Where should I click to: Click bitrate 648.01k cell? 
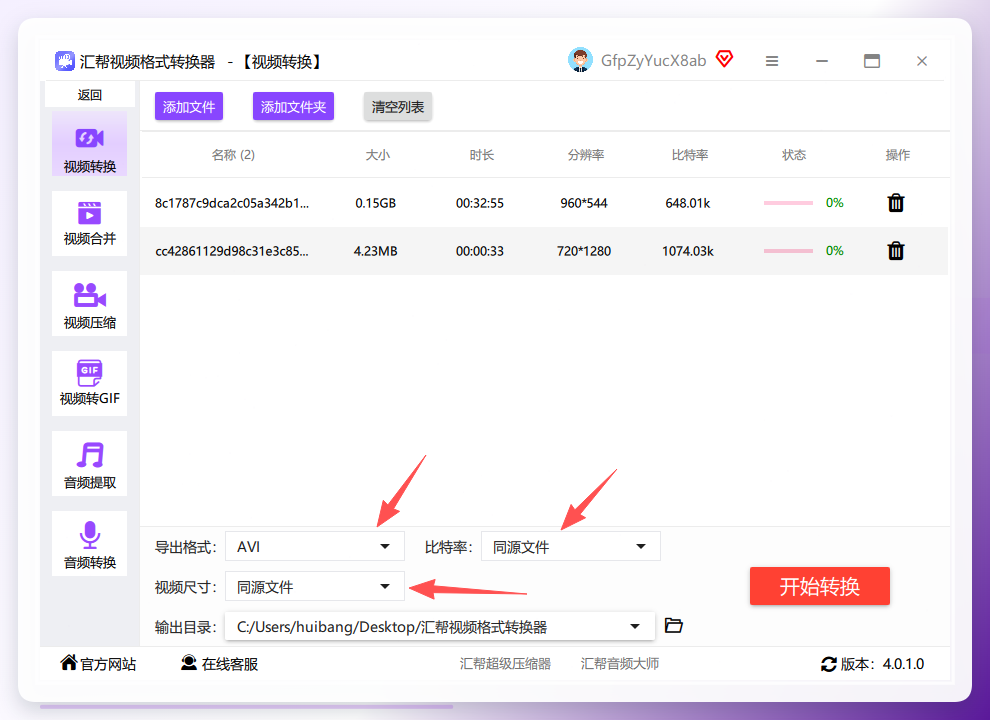coord(688,203)
